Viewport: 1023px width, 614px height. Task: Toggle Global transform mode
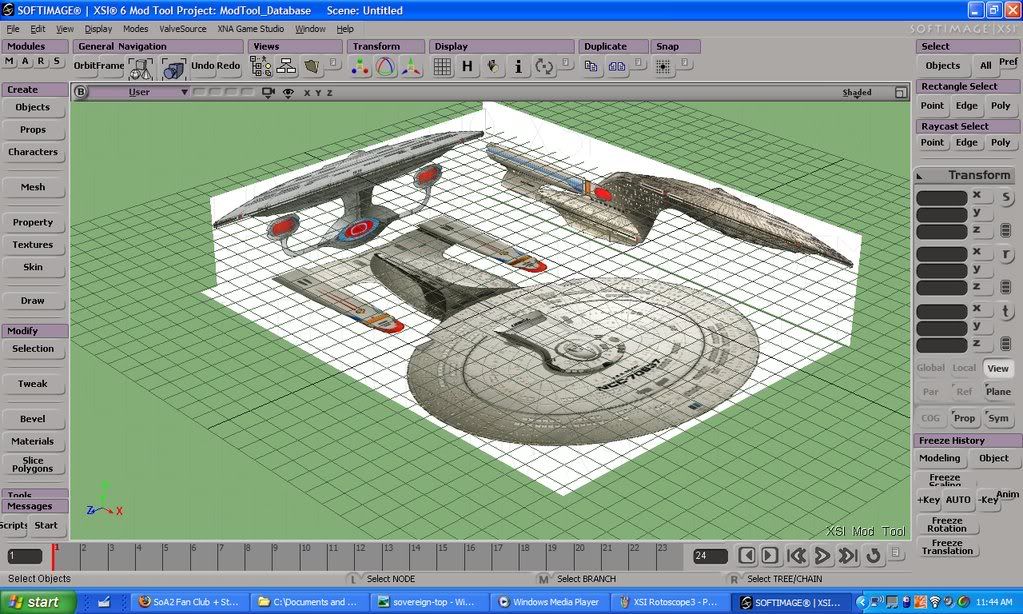click(x=930, y=368)
